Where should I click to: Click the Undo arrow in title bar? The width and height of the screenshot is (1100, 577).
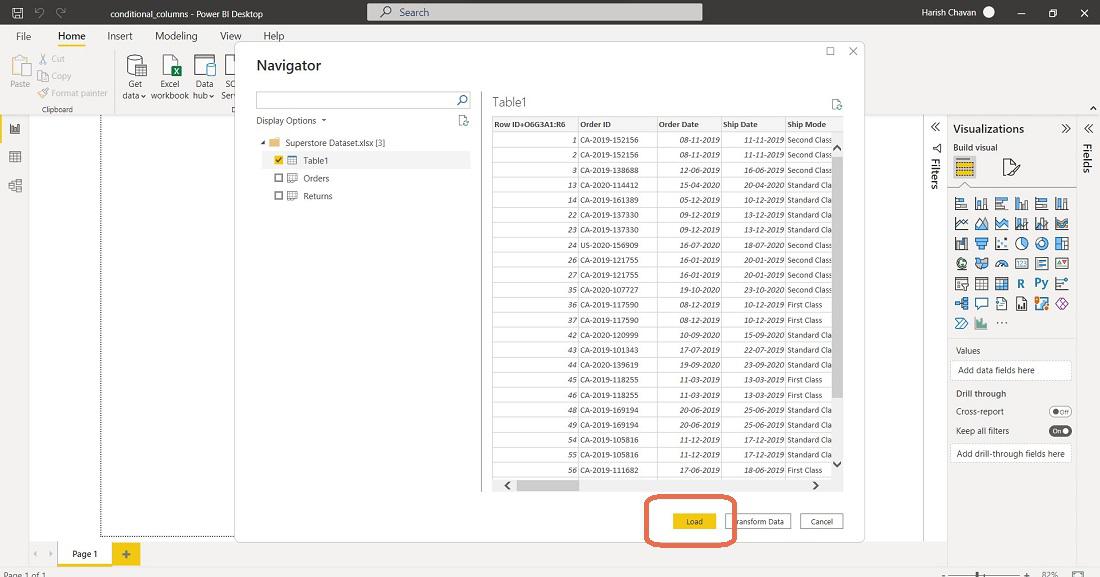(x=39, y=13)
